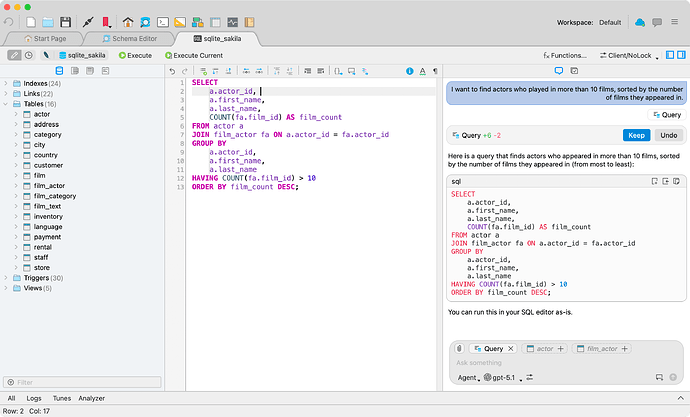
Task: Open the red bookmark icon
Action: 106,22
